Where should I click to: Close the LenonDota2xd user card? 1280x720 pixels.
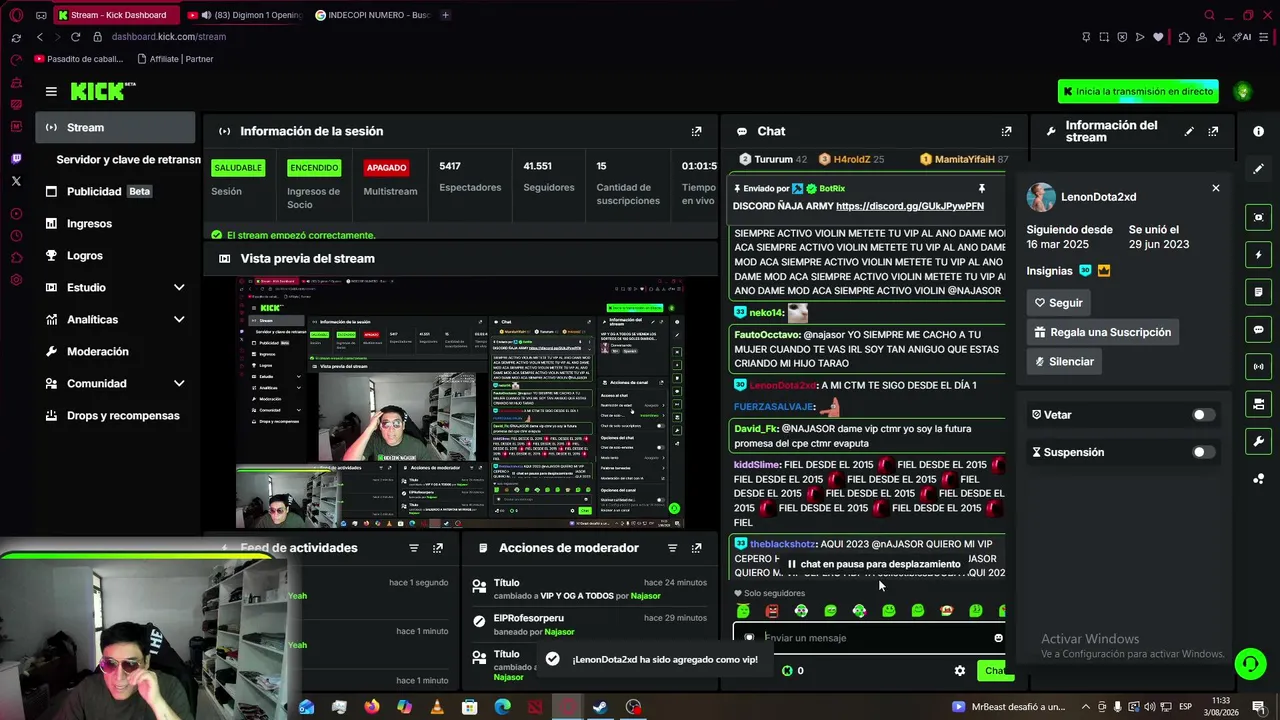pyautogui.click(x=1216, y=188)
